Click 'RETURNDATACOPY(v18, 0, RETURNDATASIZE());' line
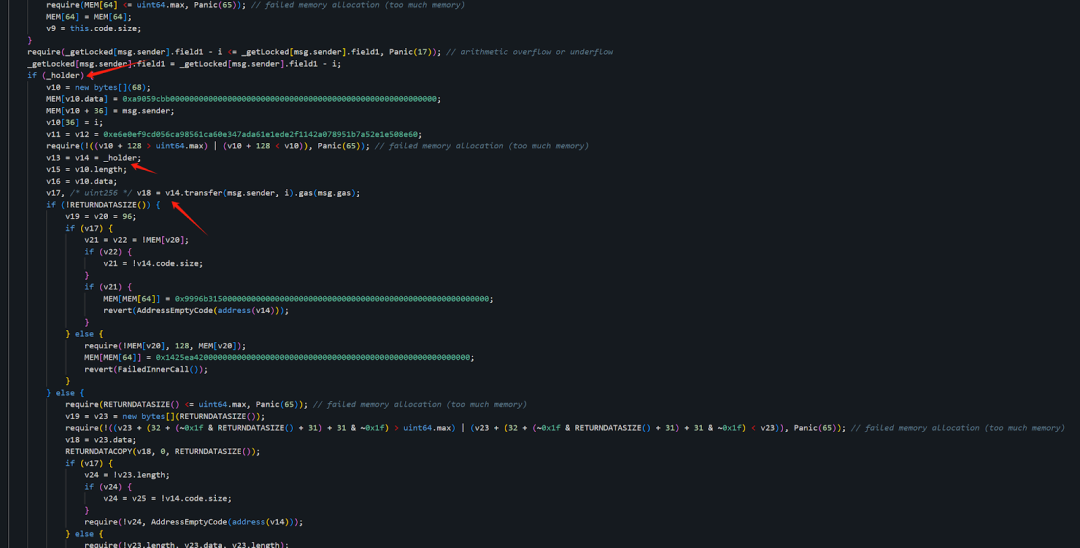Viewport: 1080px width, 548px height. tap(163, 451)
